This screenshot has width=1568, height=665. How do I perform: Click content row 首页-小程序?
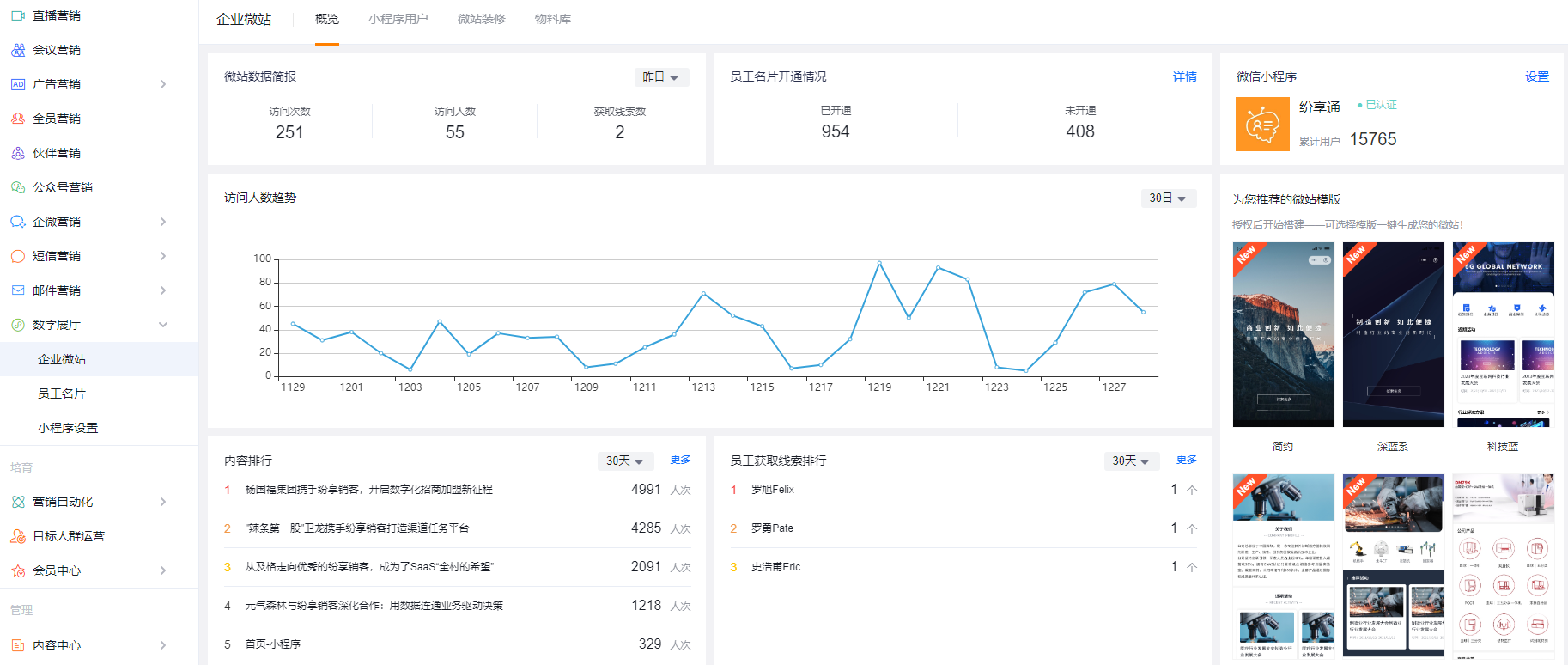[x=457, y=644]
